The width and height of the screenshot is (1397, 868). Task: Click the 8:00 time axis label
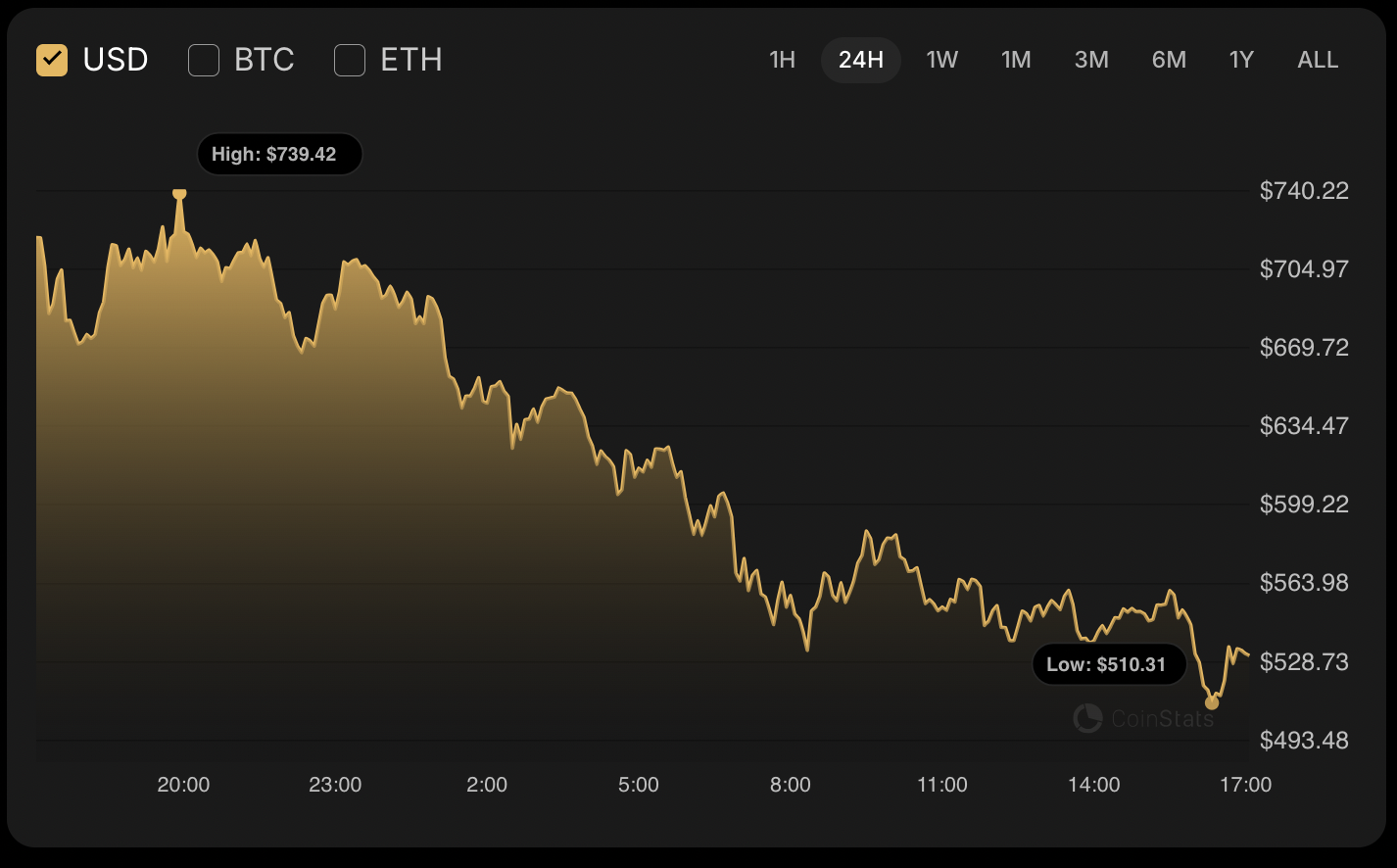pos(791,785)
